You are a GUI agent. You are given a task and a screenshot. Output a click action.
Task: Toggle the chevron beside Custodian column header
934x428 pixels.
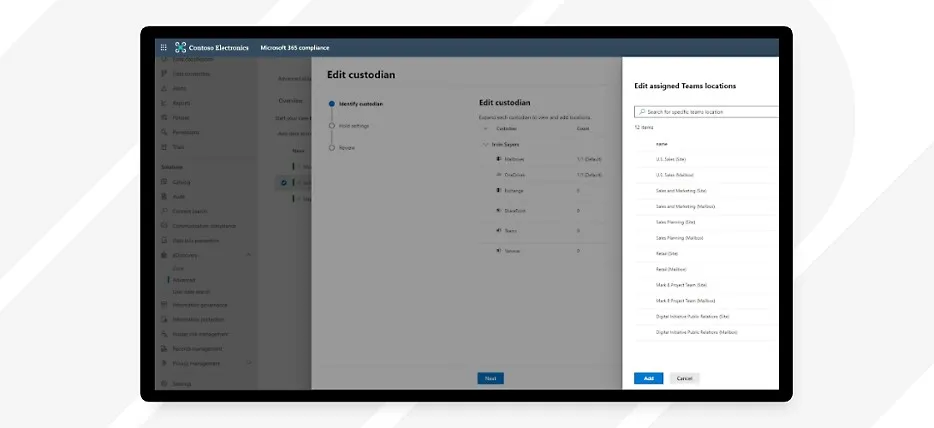(485, 129)
